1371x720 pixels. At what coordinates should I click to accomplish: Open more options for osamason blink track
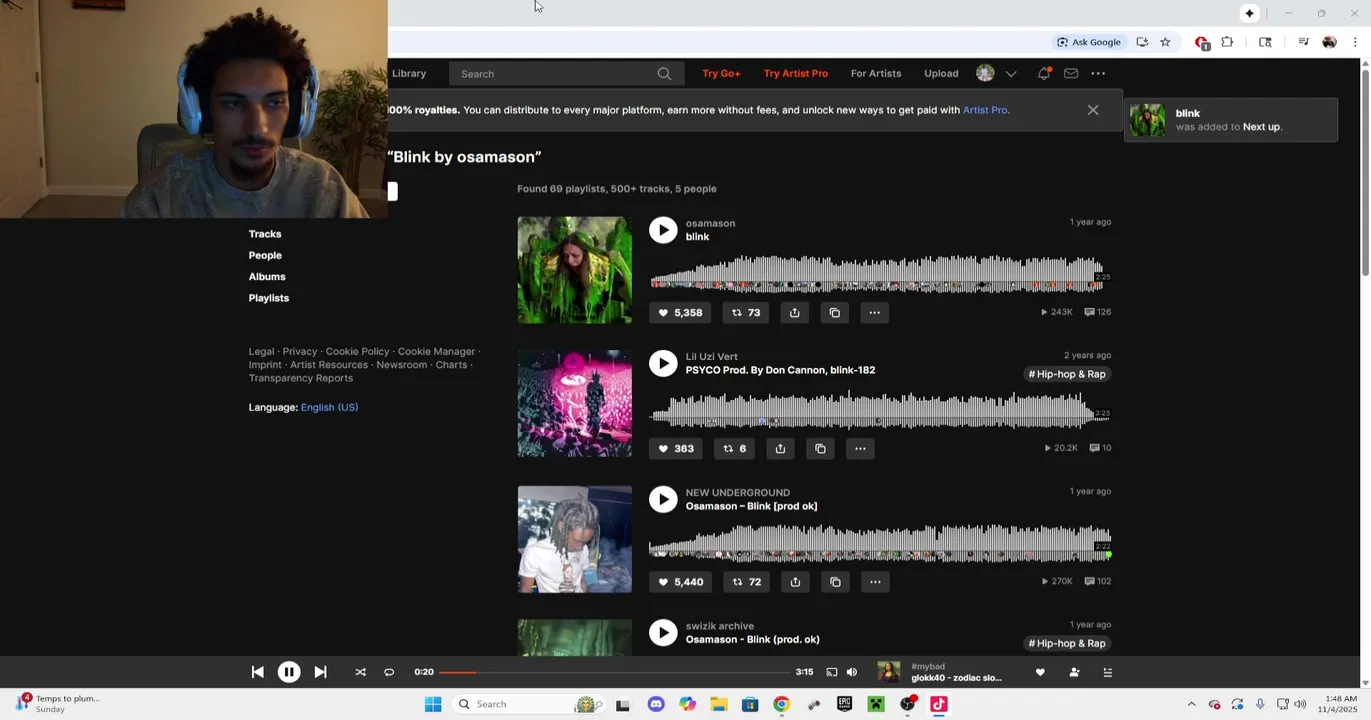875,313
